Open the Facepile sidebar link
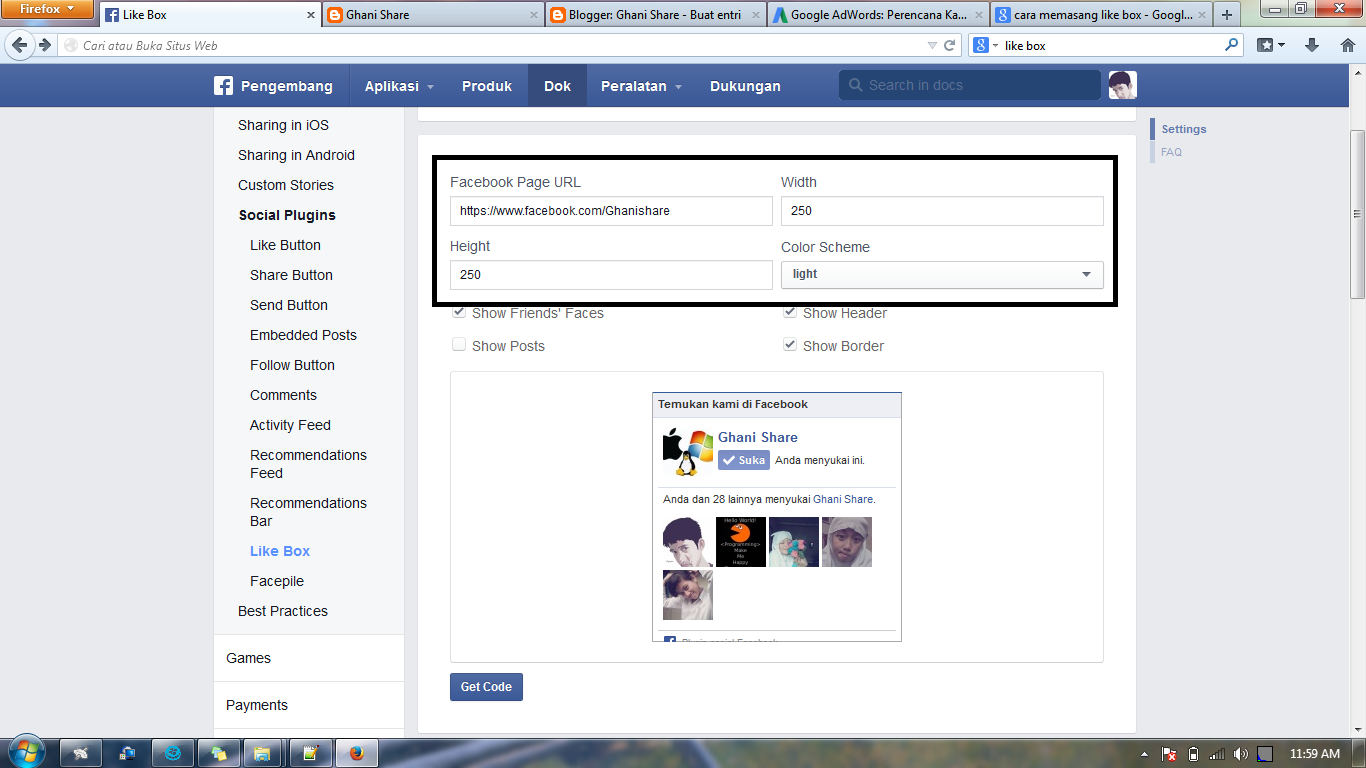 click(277, 581)
